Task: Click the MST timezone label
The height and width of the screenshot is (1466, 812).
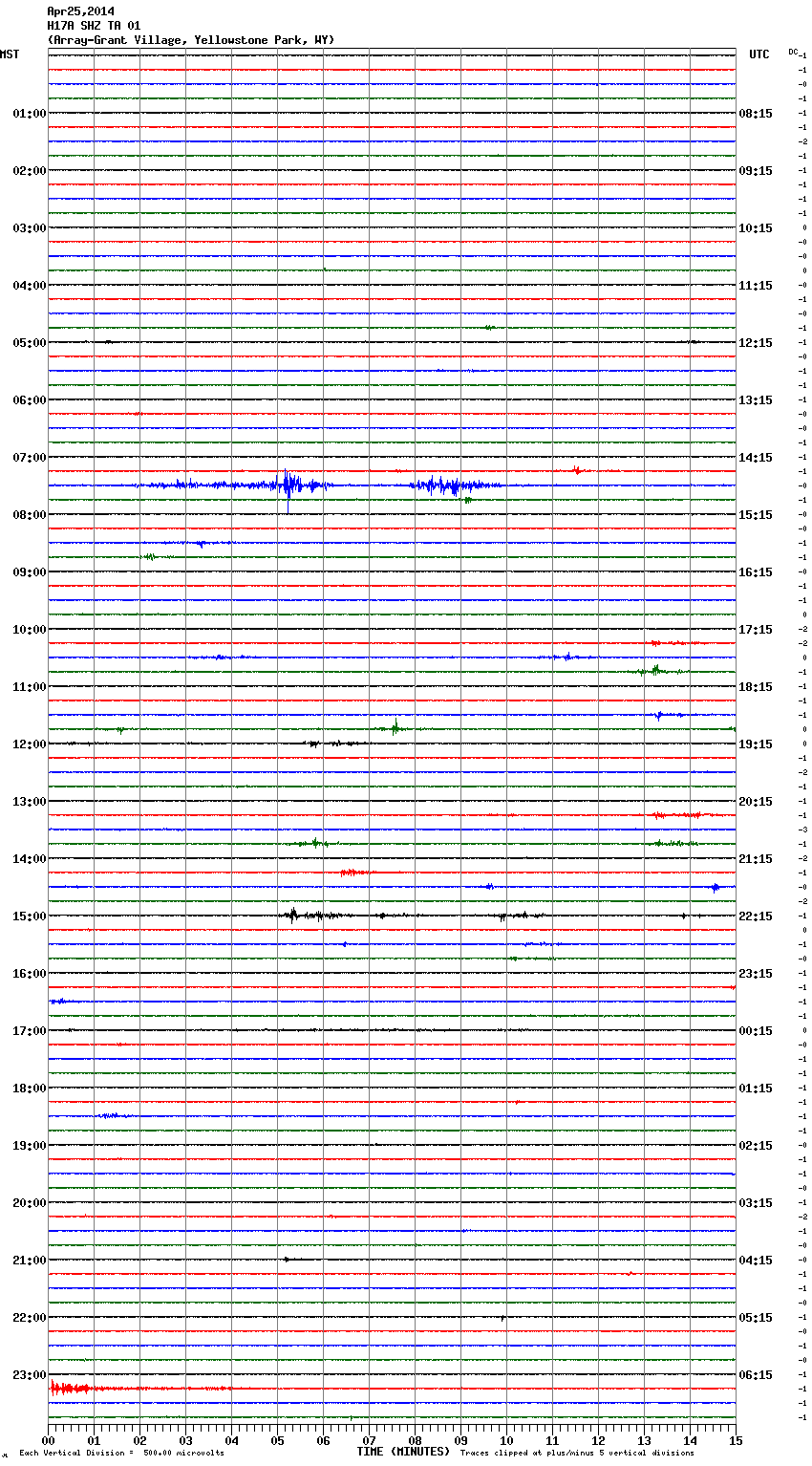Action: pos(10,54)
